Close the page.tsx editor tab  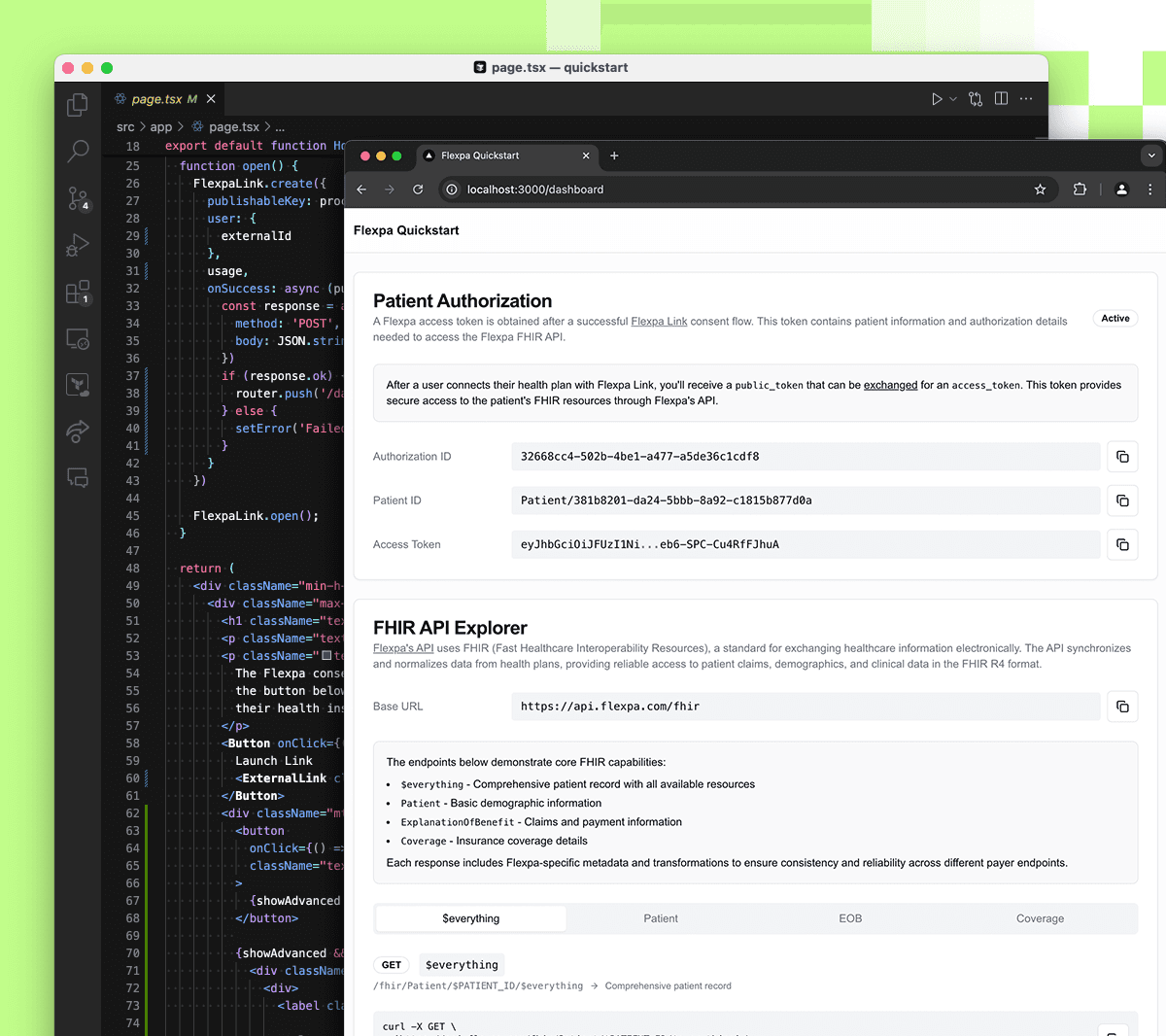[211, 99]
